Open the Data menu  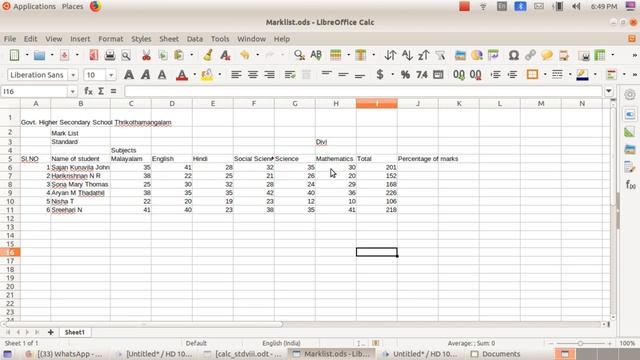(195, 39)
